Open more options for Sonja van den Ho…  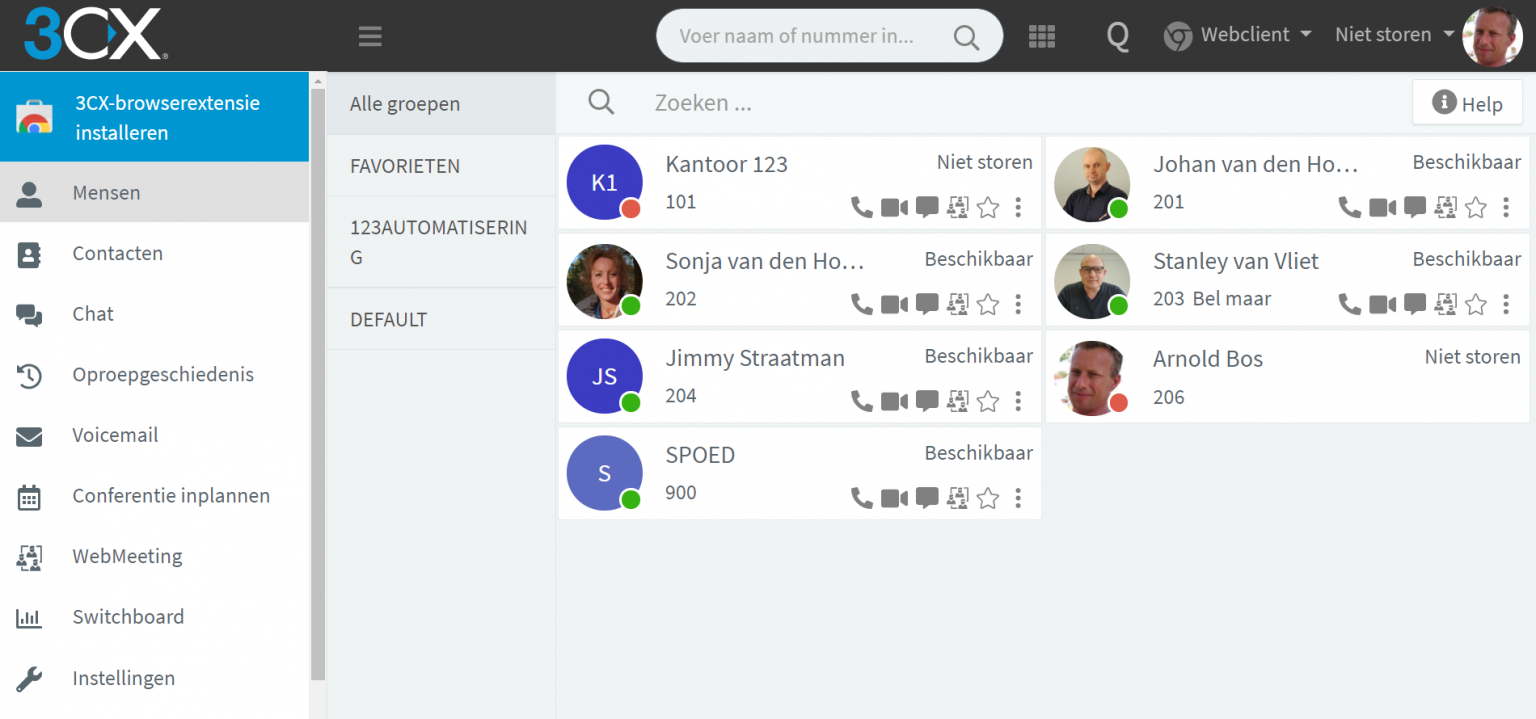coord(1018,304)
